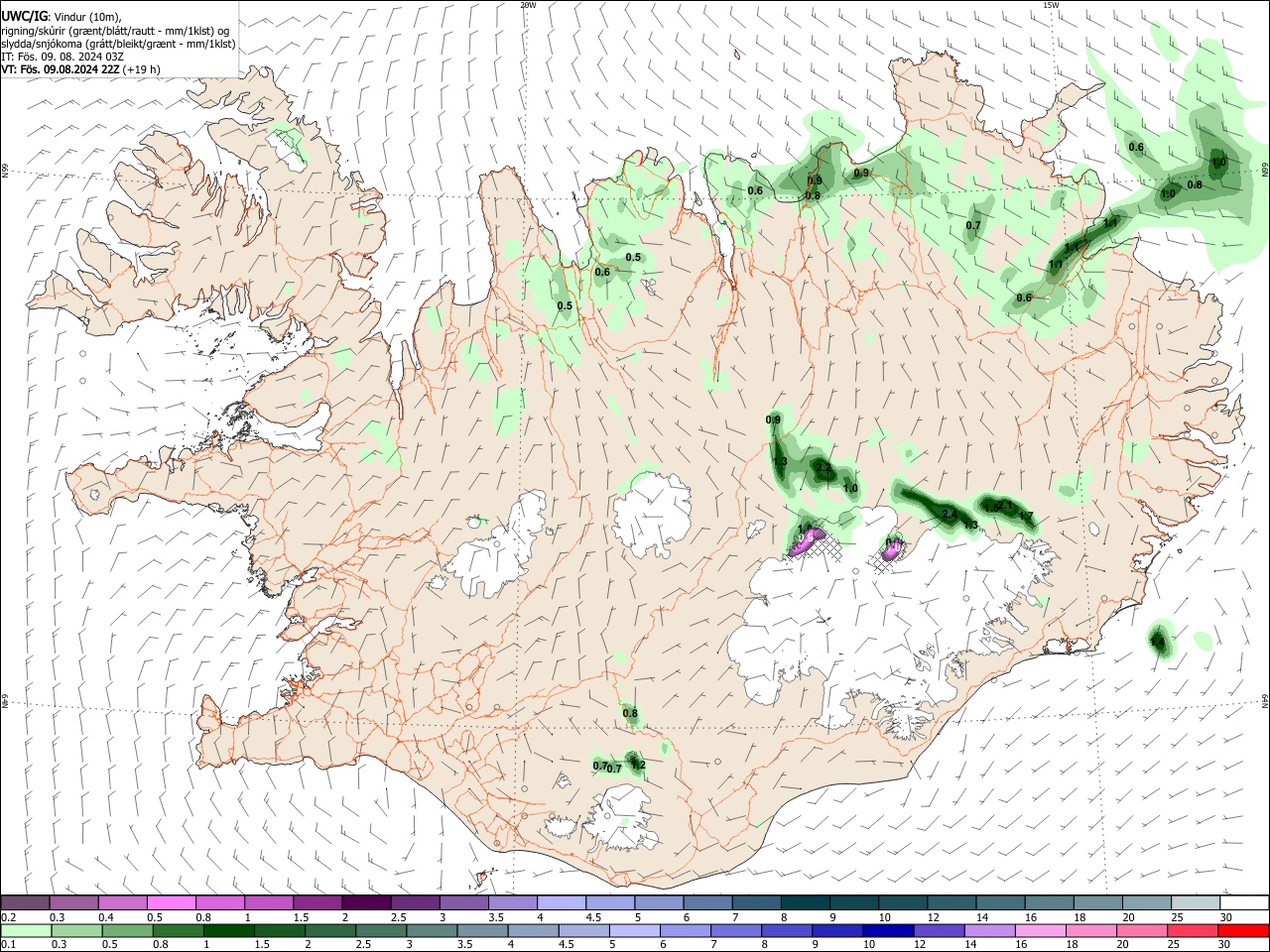Select the white 30 snow legend swatch
Viewport: 1270px width, 952px height.
pyautogui.click(x=1243, y=903)
